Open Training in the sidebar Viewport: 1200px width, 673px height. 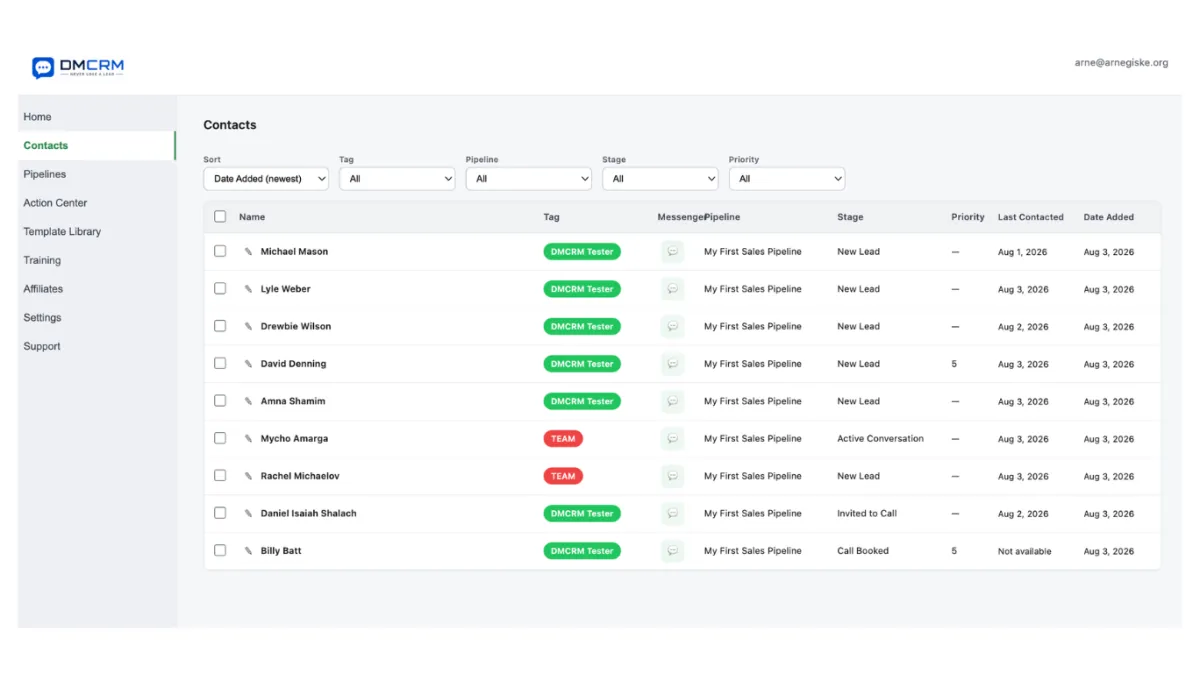click(x=97, y=260)
